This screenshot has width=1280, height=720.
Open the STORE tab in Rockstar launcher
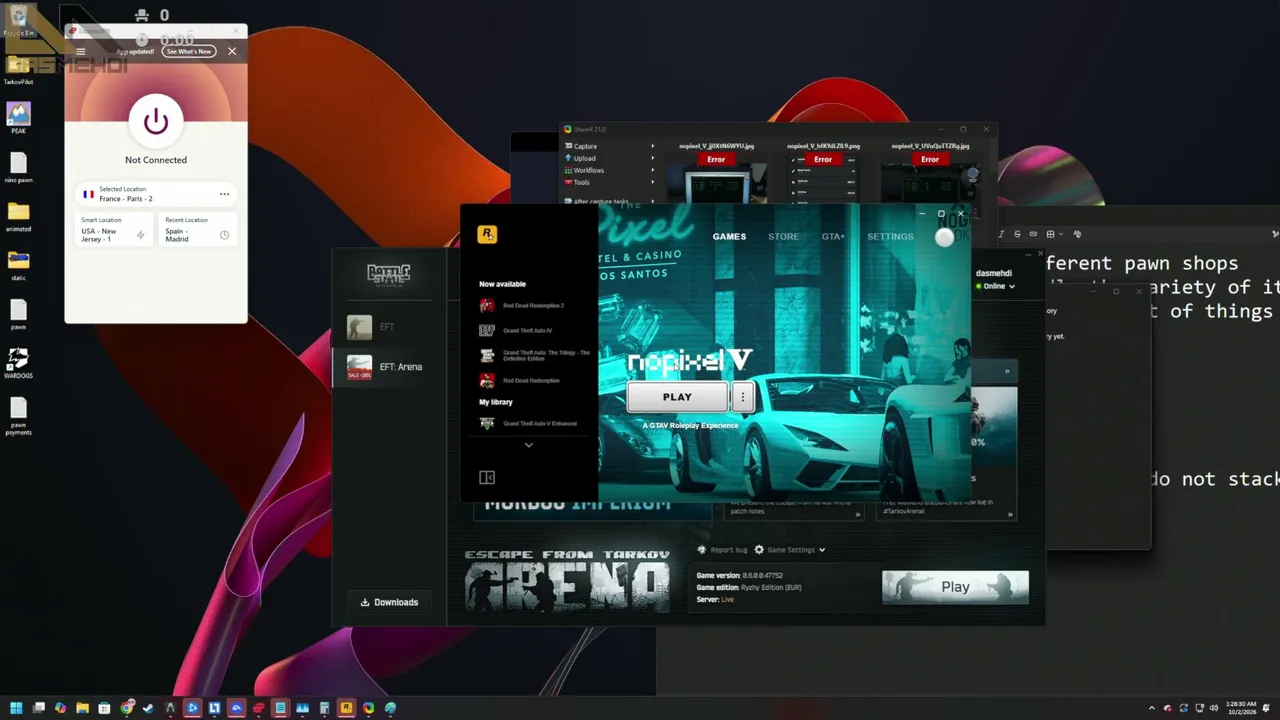click(x=783, y=237)
